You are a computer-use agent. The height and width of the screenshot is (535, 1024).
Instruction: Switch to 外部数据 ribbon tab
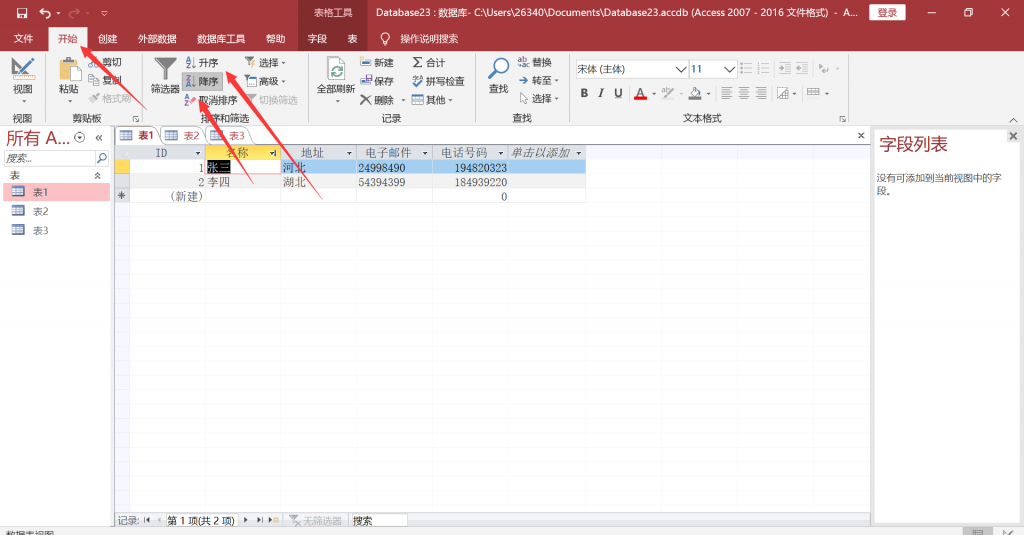tap(157, 39)
